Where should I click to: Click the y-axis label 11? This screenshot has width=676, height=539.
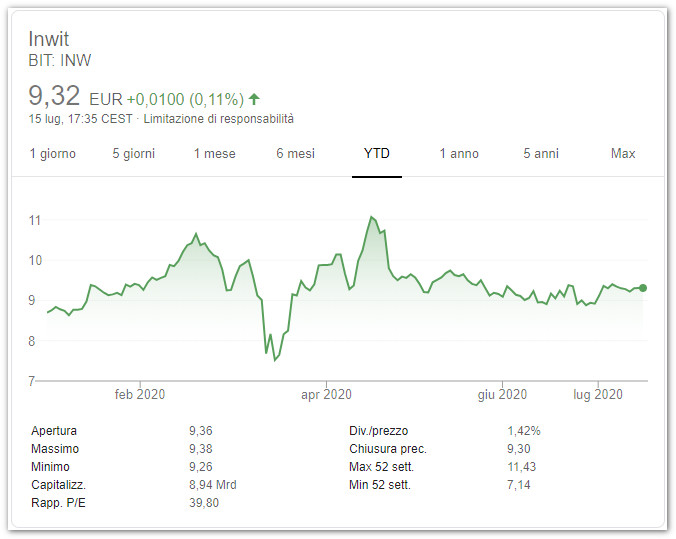(34, 221)
